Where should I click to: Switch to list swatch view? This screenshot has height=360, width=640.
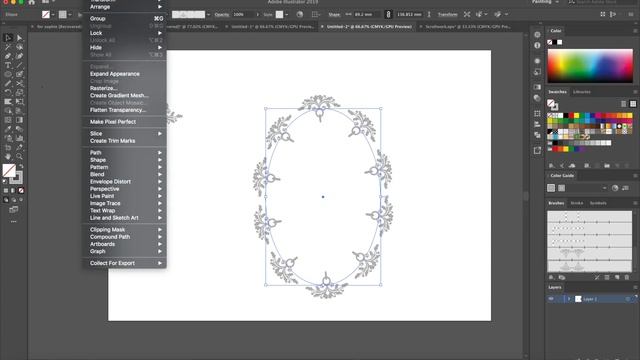click(624, 104)
